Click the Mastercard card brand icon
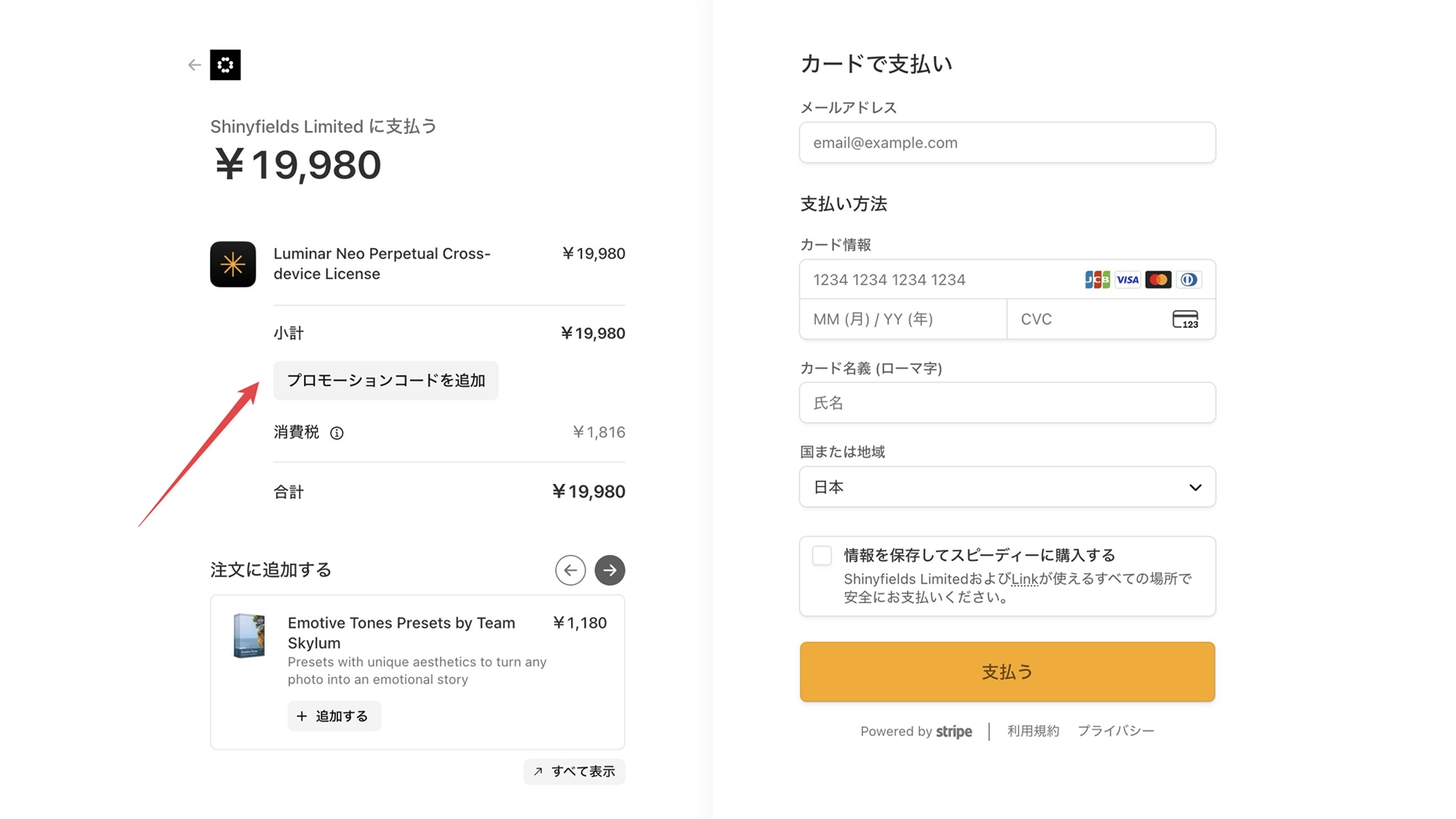1456x819 pixels. pos(1158,279)
